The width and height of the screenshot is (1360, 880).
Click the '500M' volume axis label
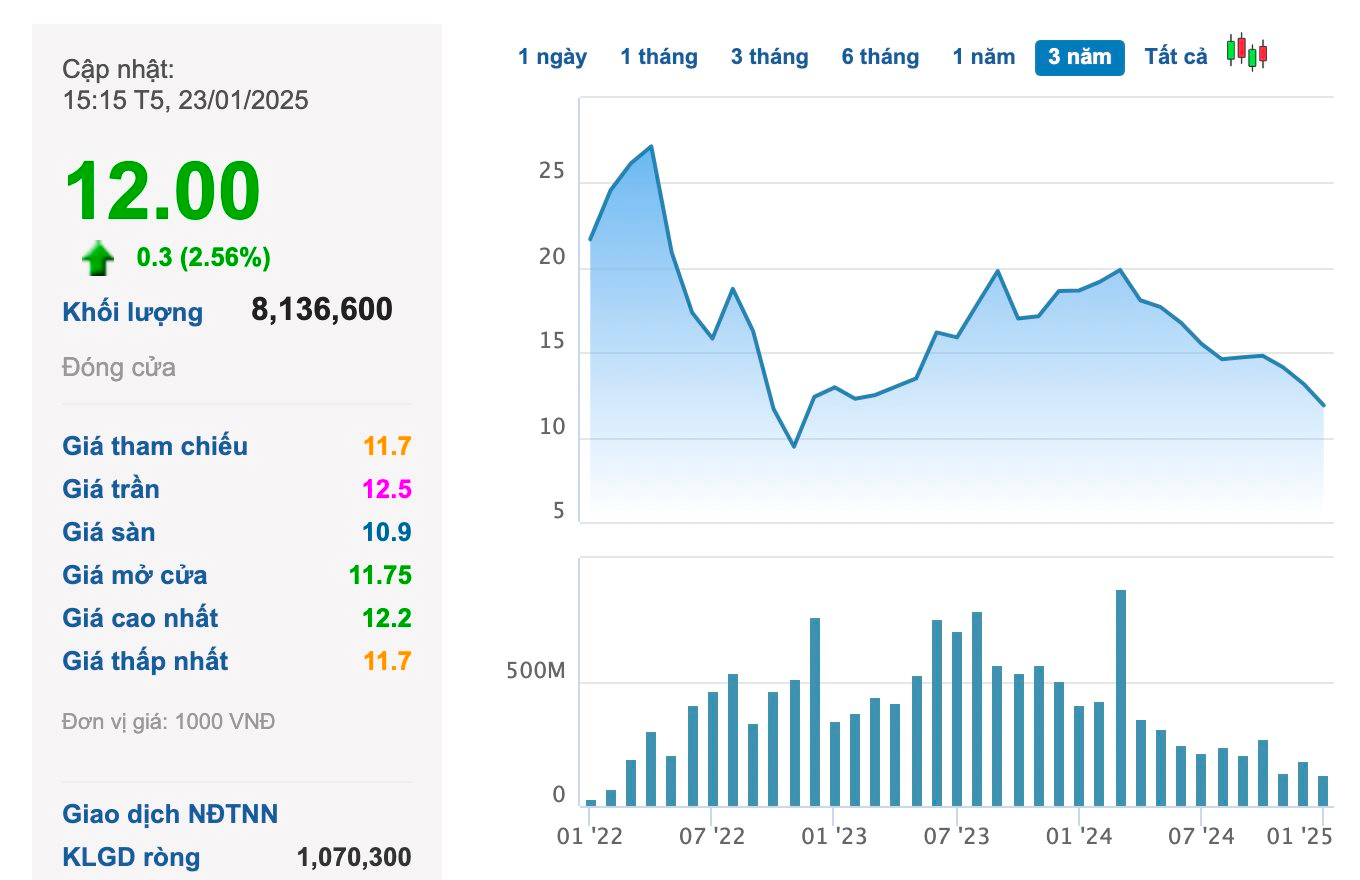(536, 672)
